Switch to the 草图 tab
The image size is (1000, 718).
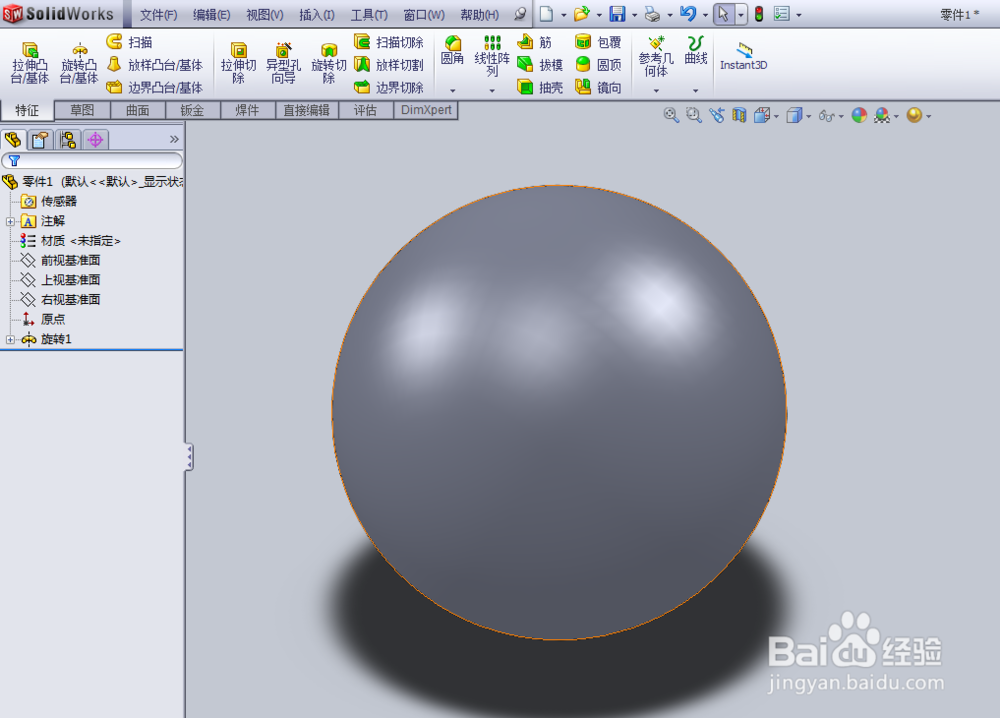click(x=83, y=110)
